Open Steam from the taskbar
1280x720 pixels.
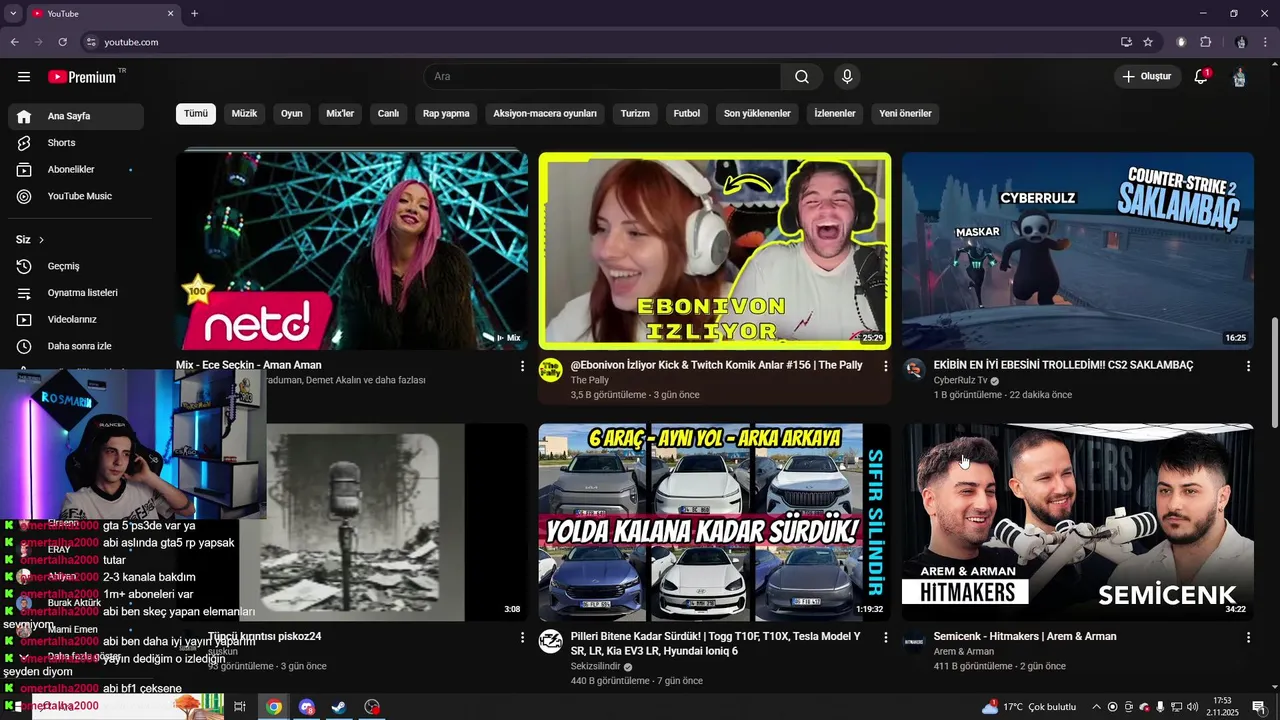[339, 707]
